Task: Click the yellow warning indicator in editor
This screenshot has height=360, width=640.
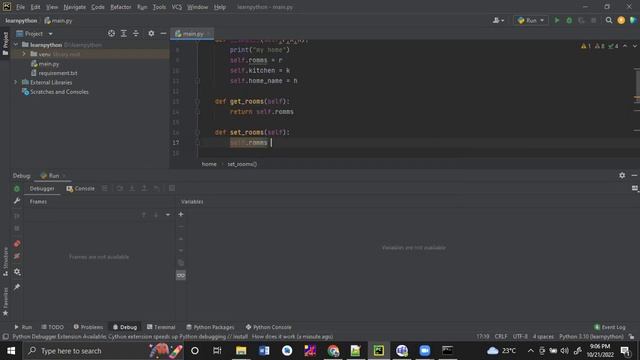Action: click(x=586, y=46)
